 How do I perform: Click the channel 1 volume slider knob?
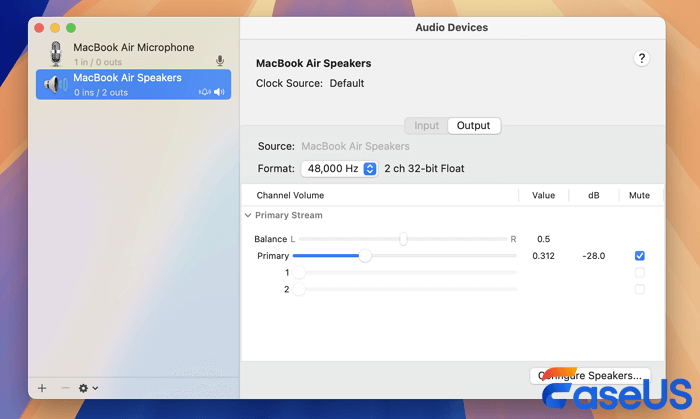299,272
